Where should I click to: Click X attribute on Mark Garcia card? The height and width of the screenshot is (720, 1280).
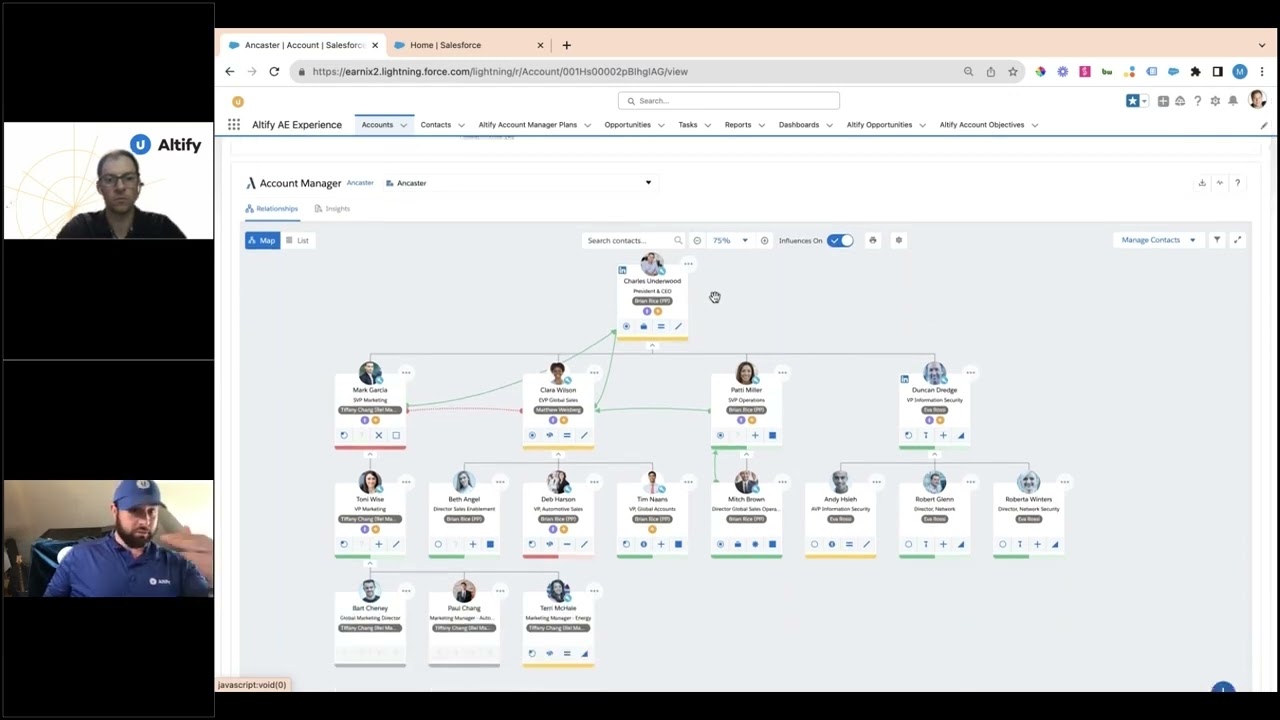[x=378, y=435]
